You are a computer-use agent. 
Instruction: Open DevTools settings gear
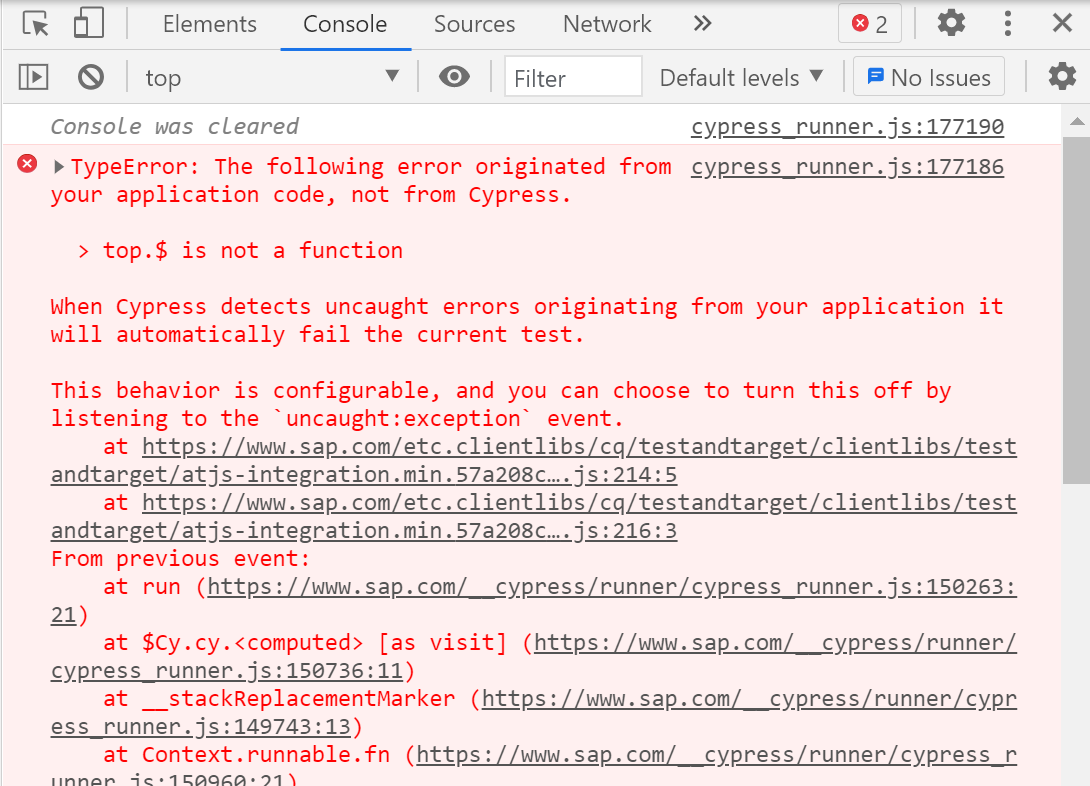pyautogui.click(x=951, y=24)
